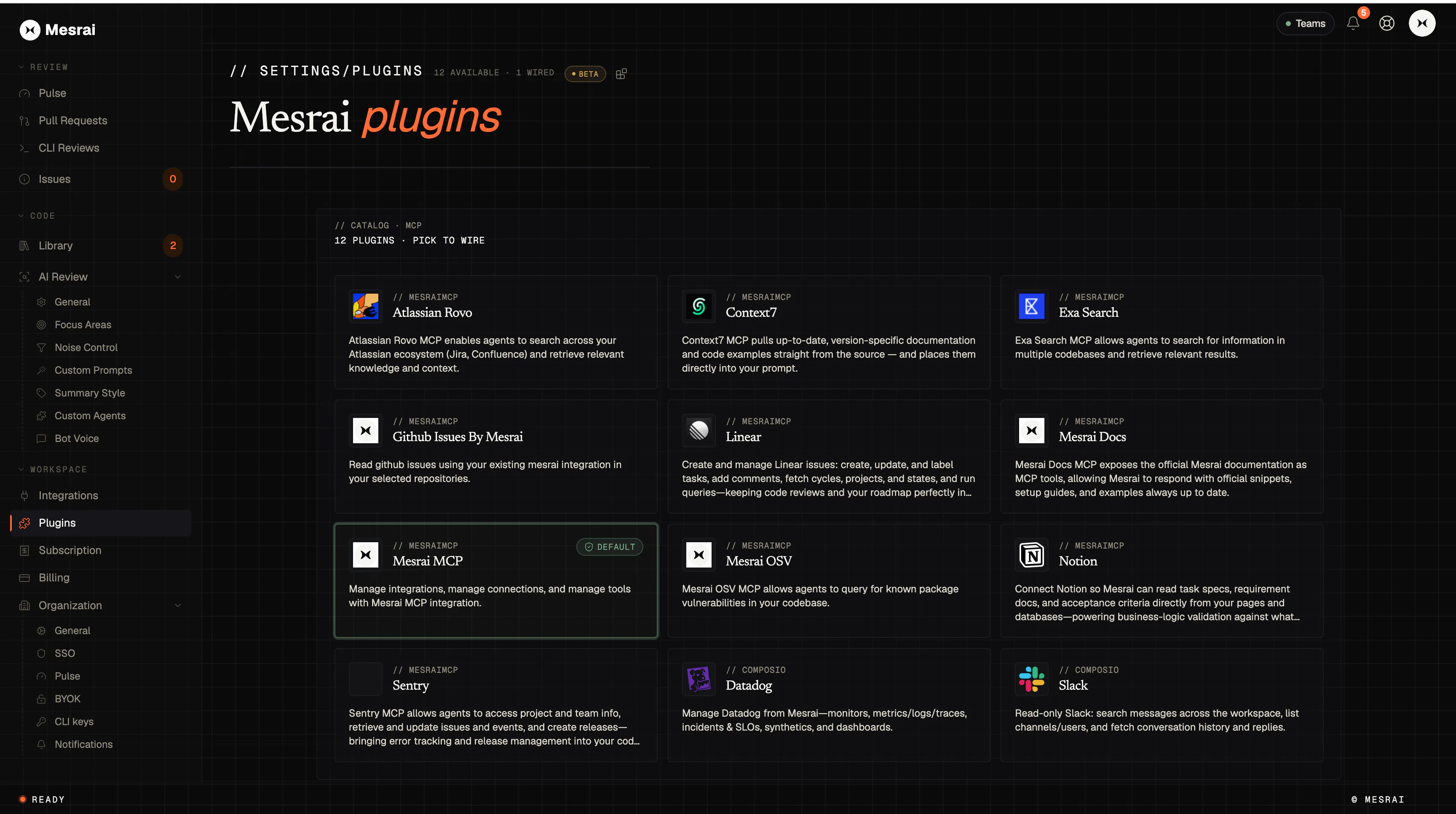The height and width of the screenshot is (814, 1456).
Task: Collapse the CODE sidebar section
Action: click(36, 215)
